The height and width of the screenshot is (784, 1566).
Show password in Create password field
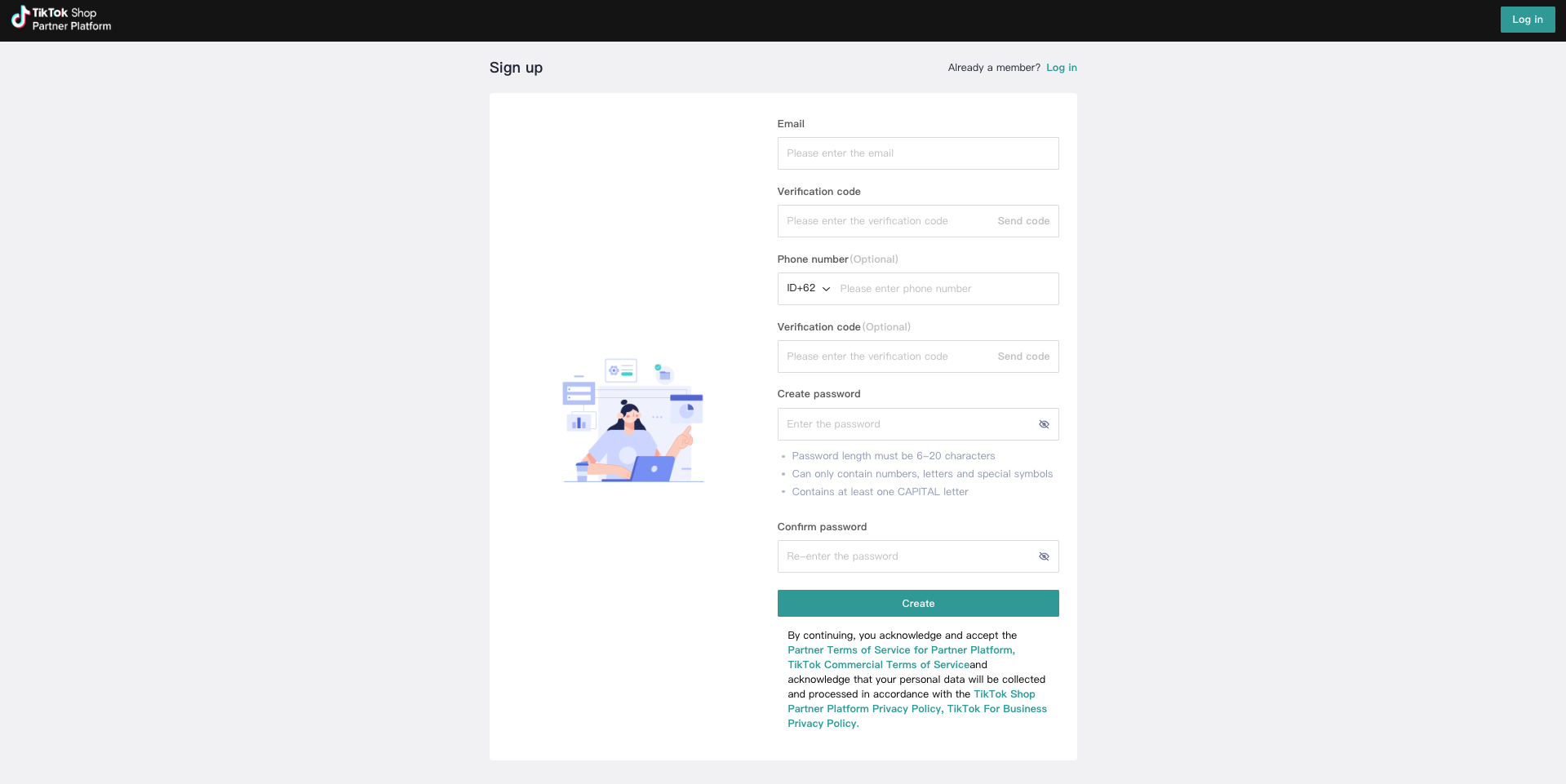click(x=1044, y=424)
